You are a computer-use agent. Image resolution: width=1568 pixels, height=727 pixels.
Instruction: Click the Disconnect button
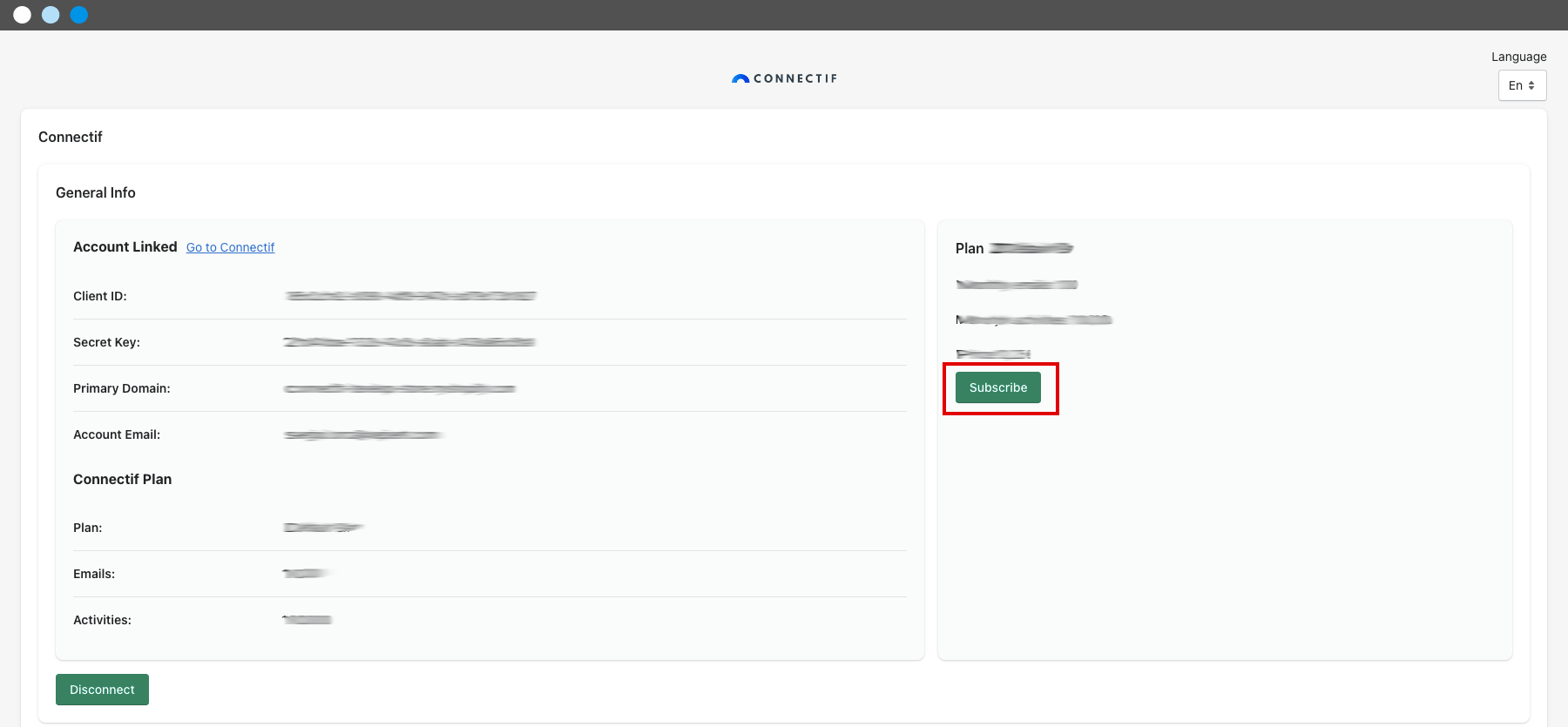(102, 690)
